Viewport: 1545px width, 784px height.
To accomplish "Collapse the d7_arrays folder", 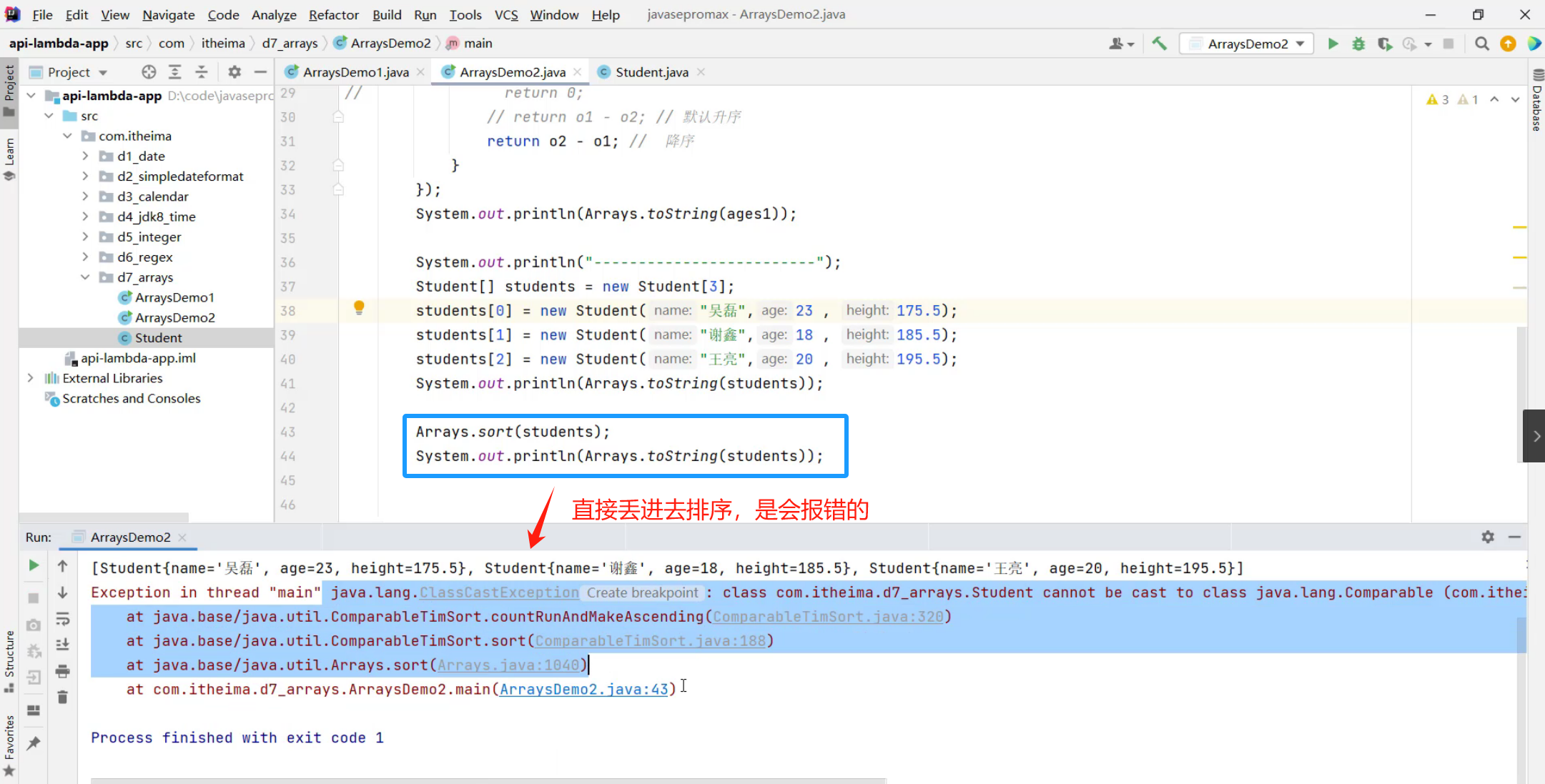I will point(85,277).
